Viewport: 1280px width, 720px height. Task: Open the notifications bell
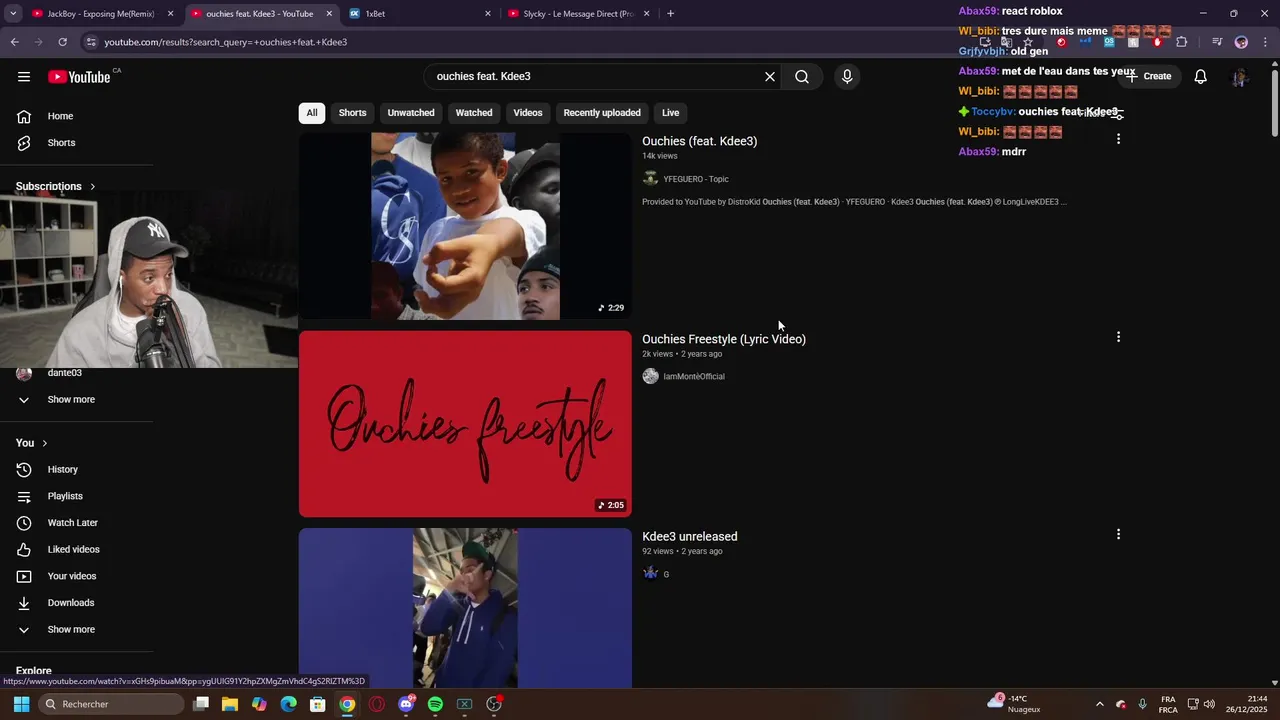1201,77
